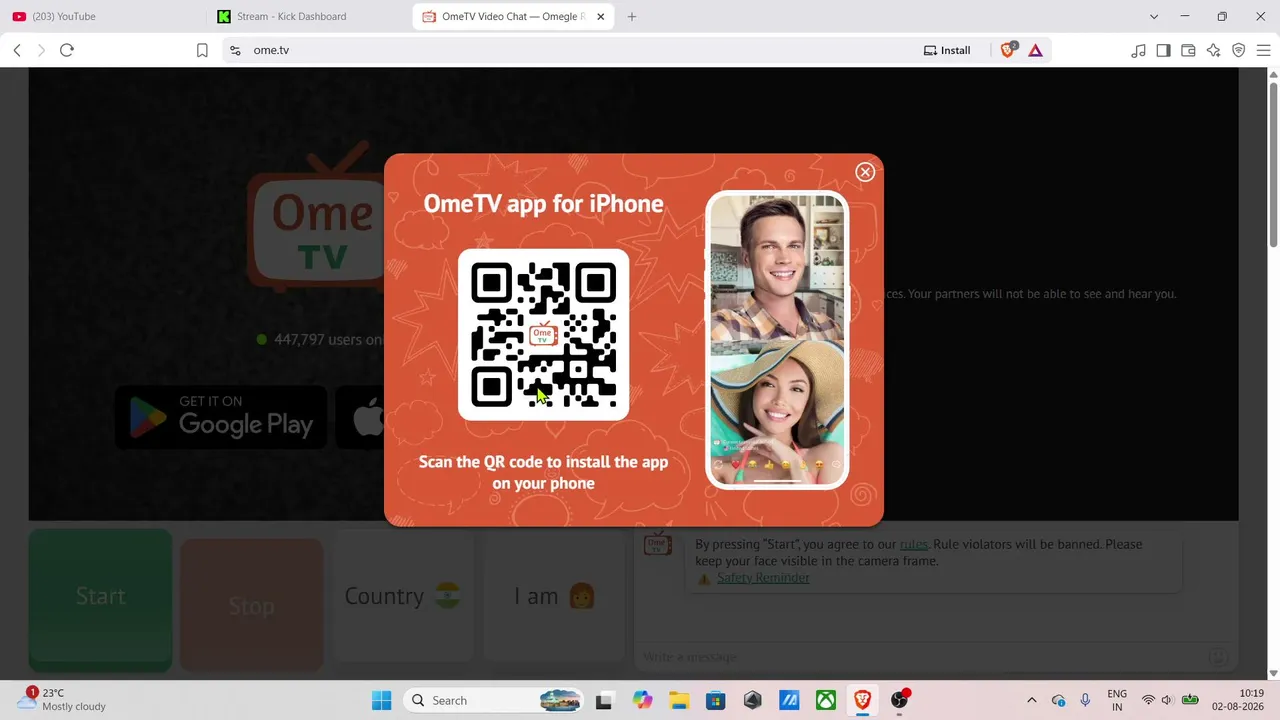The height and width of the screenshot is (720, 1280).
Task: Close the OmeTV iPhone app popup
Action: click(865, 172)
